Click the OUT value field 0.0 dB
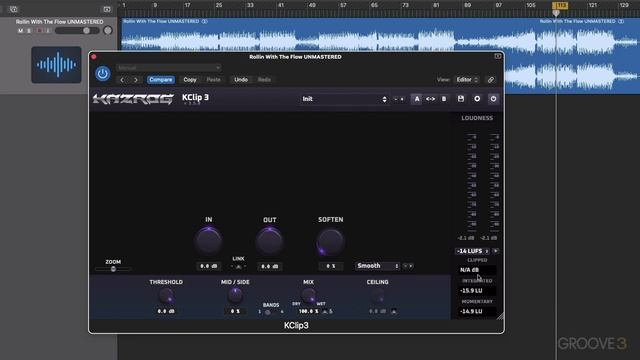 (269, 266)
